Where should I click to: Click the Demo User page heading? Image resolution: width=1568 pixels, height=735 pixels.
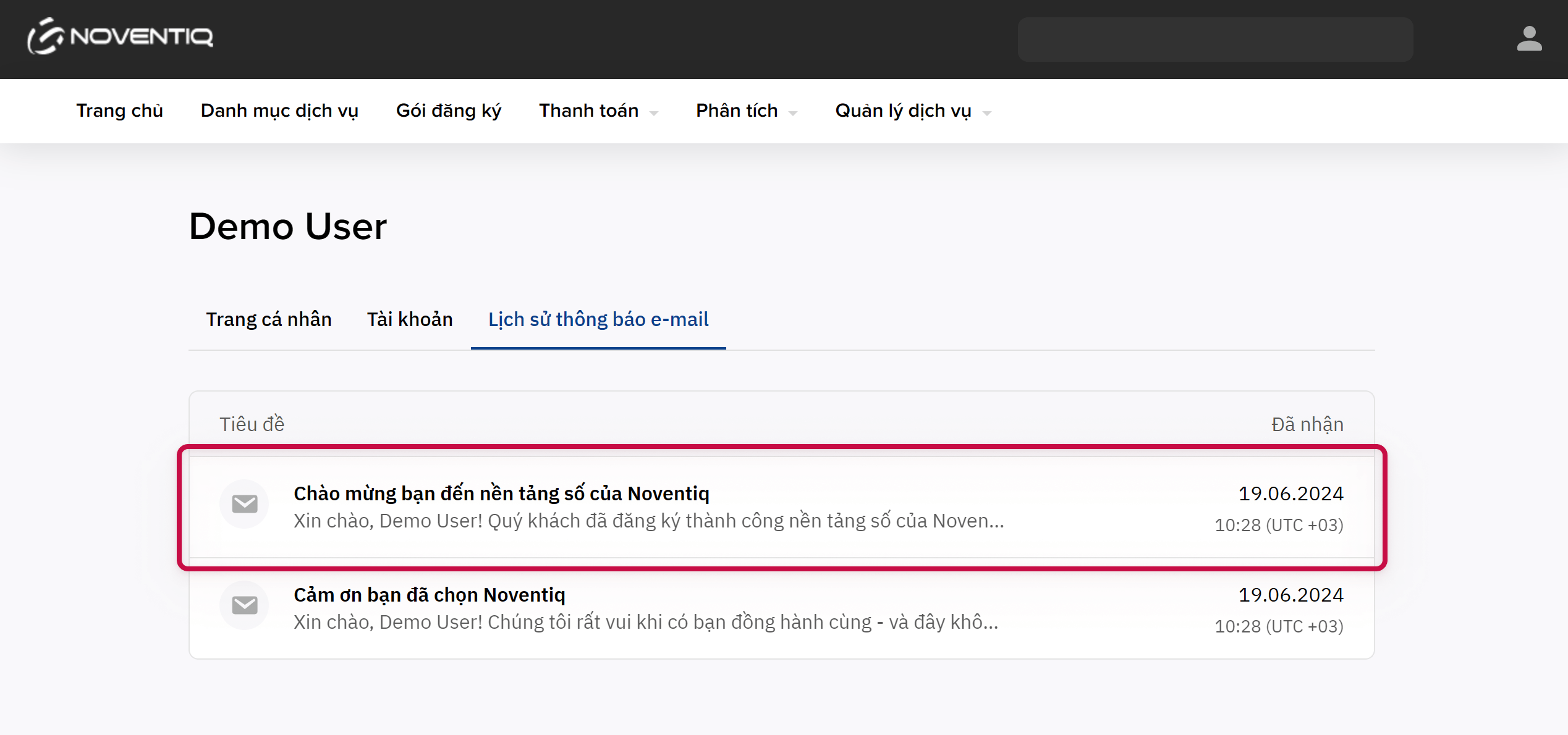pyautogui.click(x=287, y=226)
